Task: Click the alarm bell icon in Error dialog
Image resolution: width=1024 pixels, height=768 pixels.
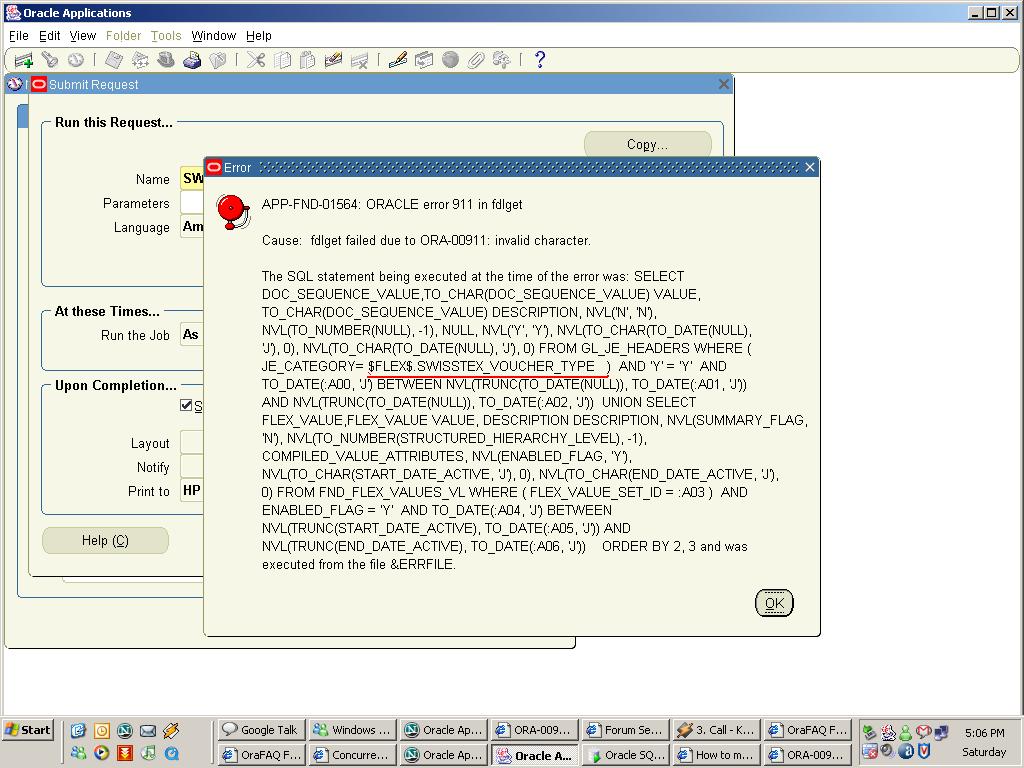Action: click(x=232, y=212)
